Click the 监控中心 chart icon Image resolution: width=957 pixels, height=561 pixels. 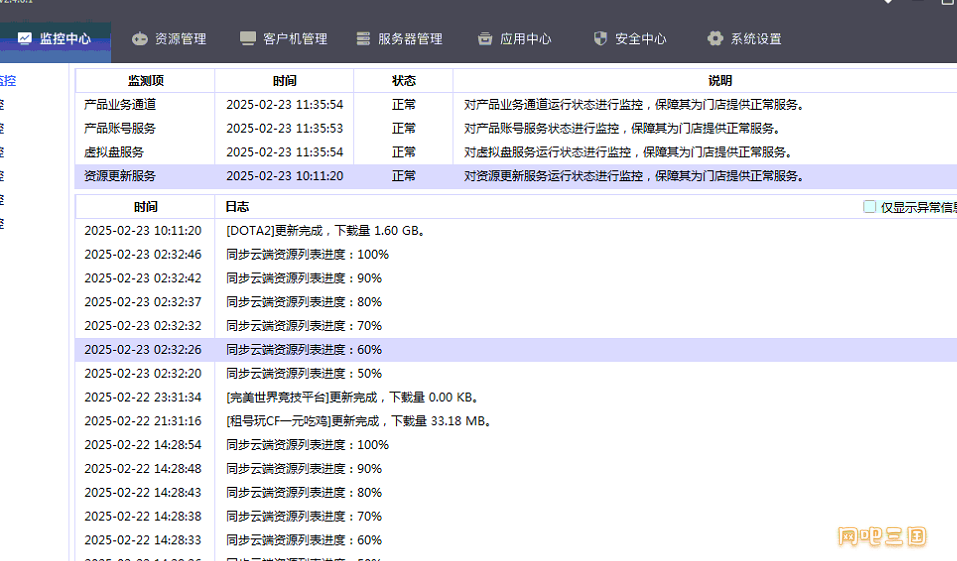[x=24, y=38]
